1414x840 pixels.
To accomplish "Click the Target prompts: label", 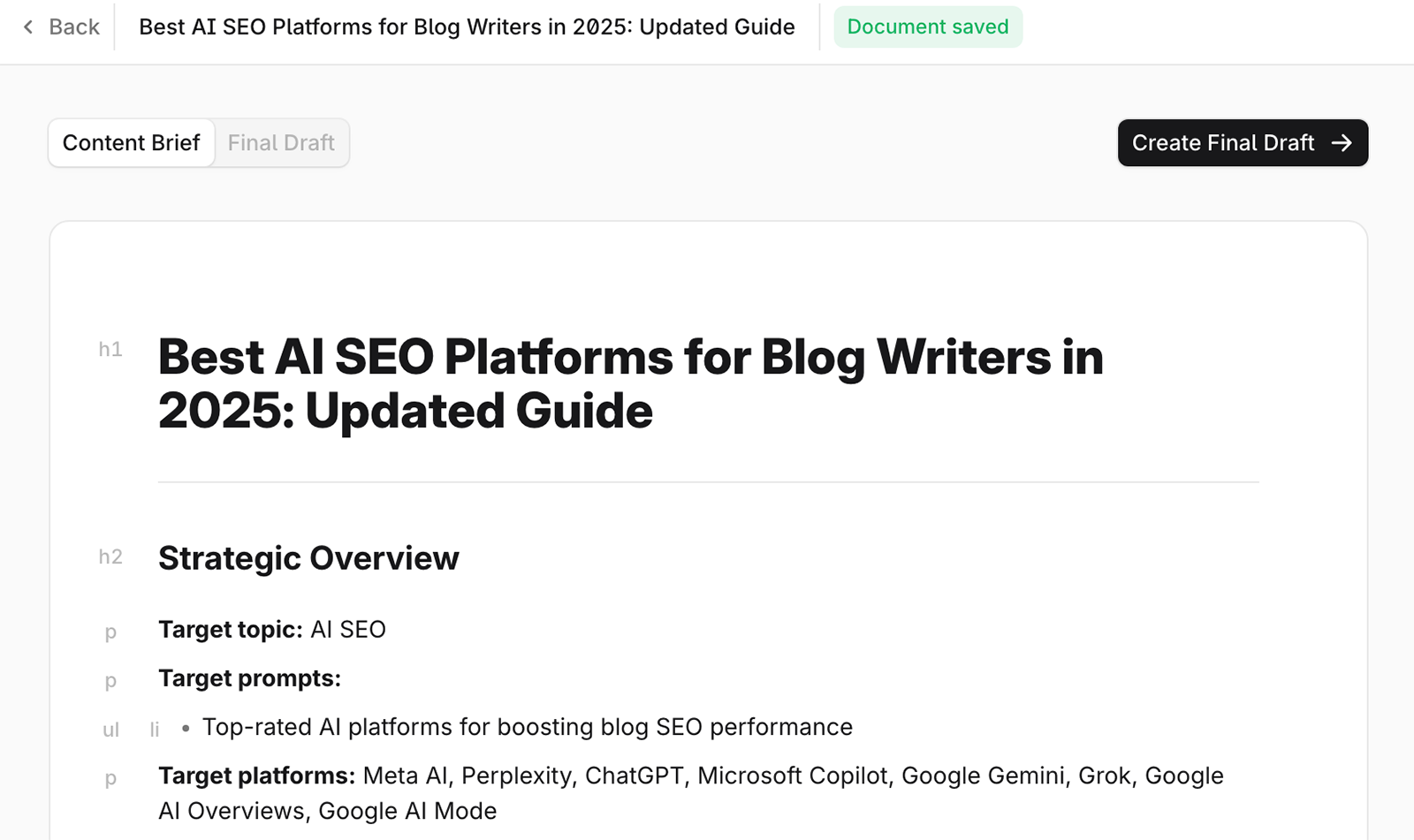I will pyautogui.click(x=249, y=678).
